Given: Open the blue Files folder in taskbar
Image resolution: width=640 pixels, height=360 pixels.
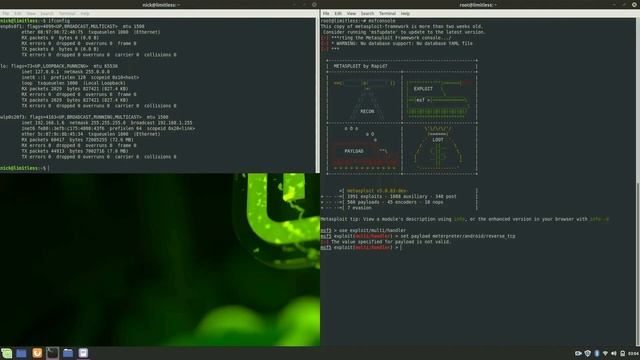Looking at the screenshot, I should click(x=68, y=353).
